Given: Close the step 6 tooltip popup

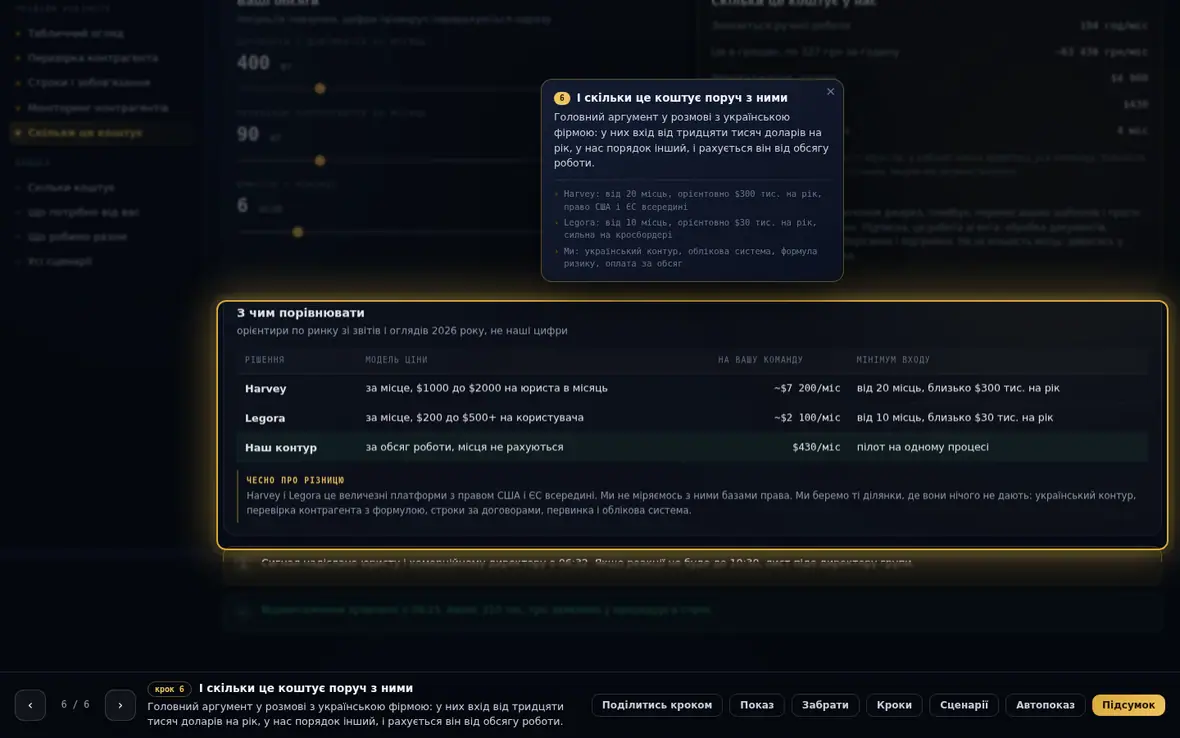Looking at the screenshot, I should tap(830, 92).
